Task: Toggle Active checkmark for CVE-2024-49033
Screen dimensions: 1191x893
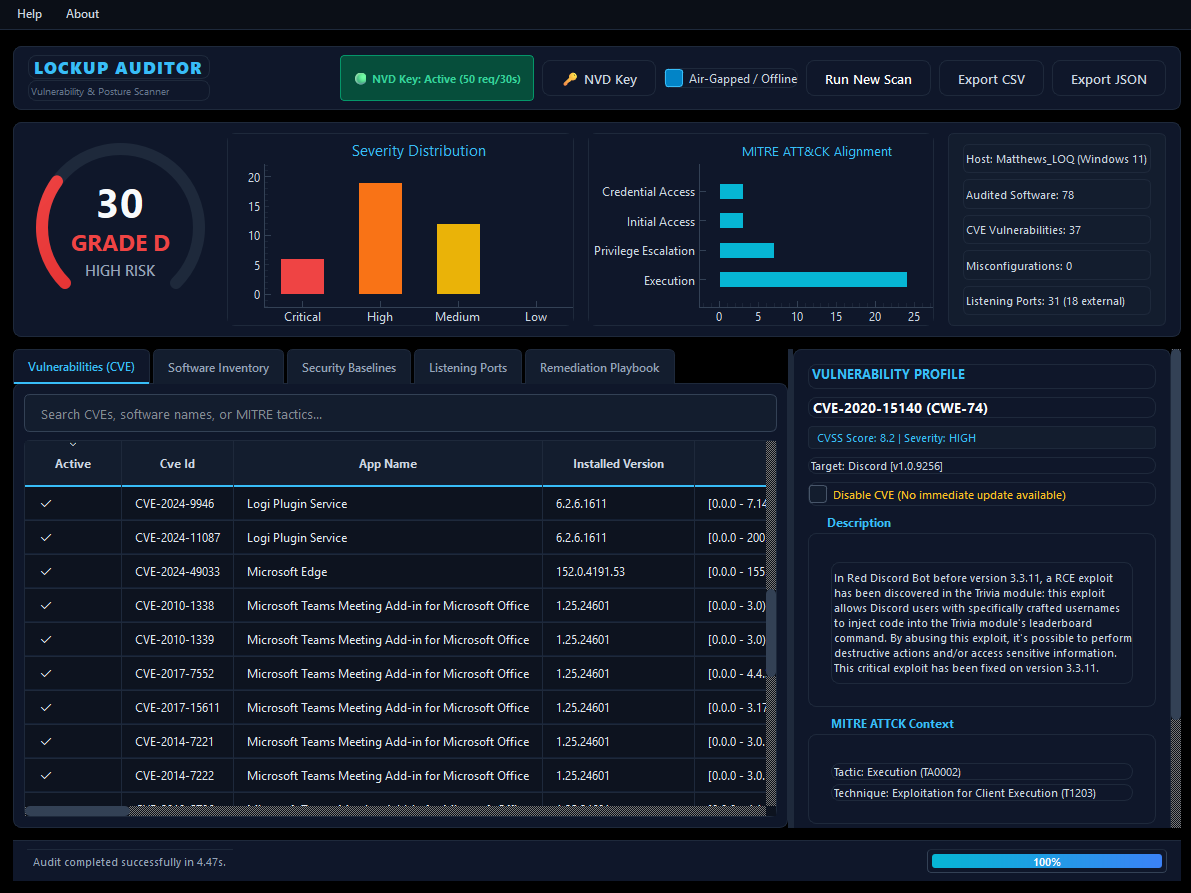Action: tap(46, 572)
